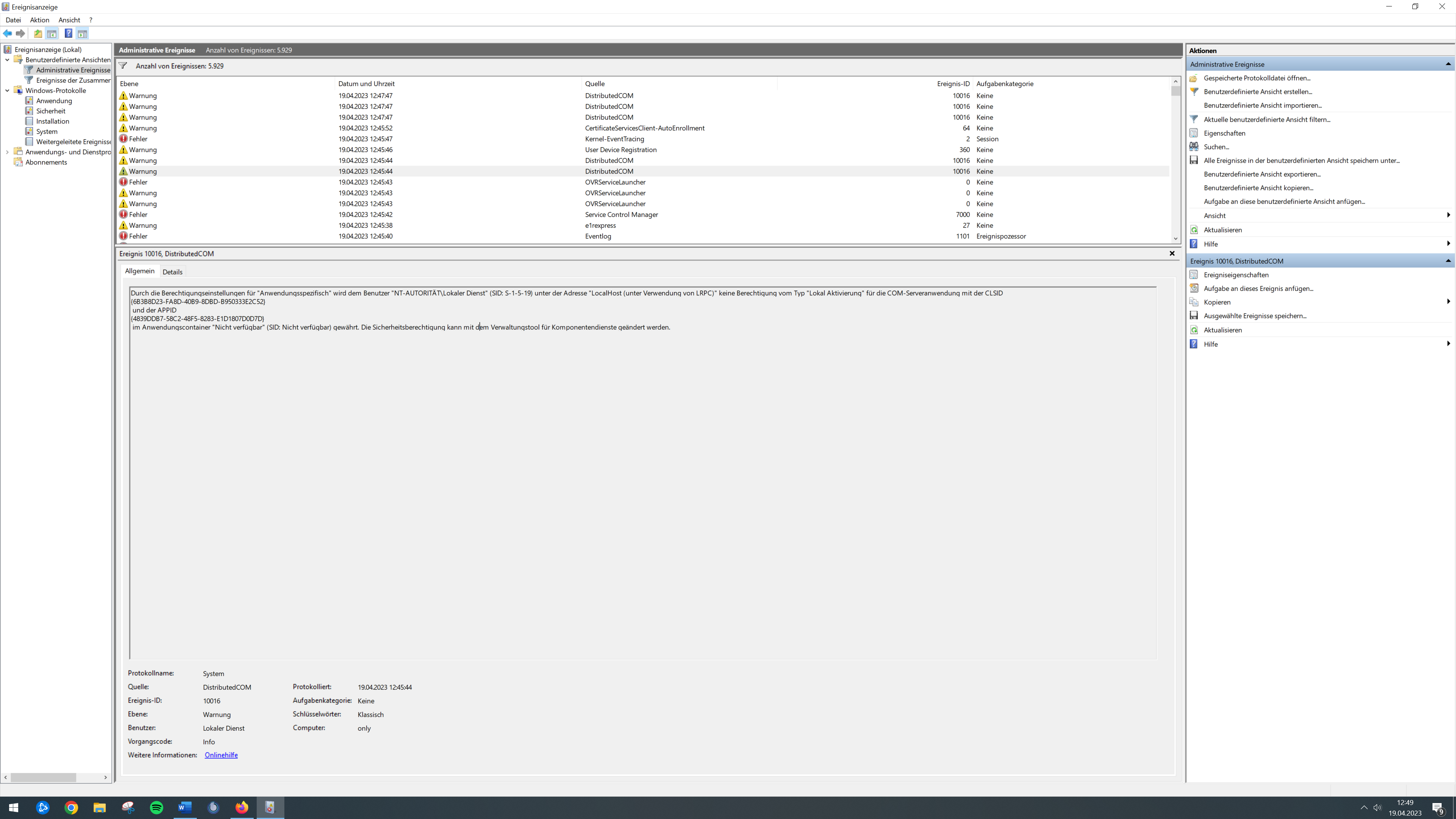Switch to the Details tab

[173, 272]
